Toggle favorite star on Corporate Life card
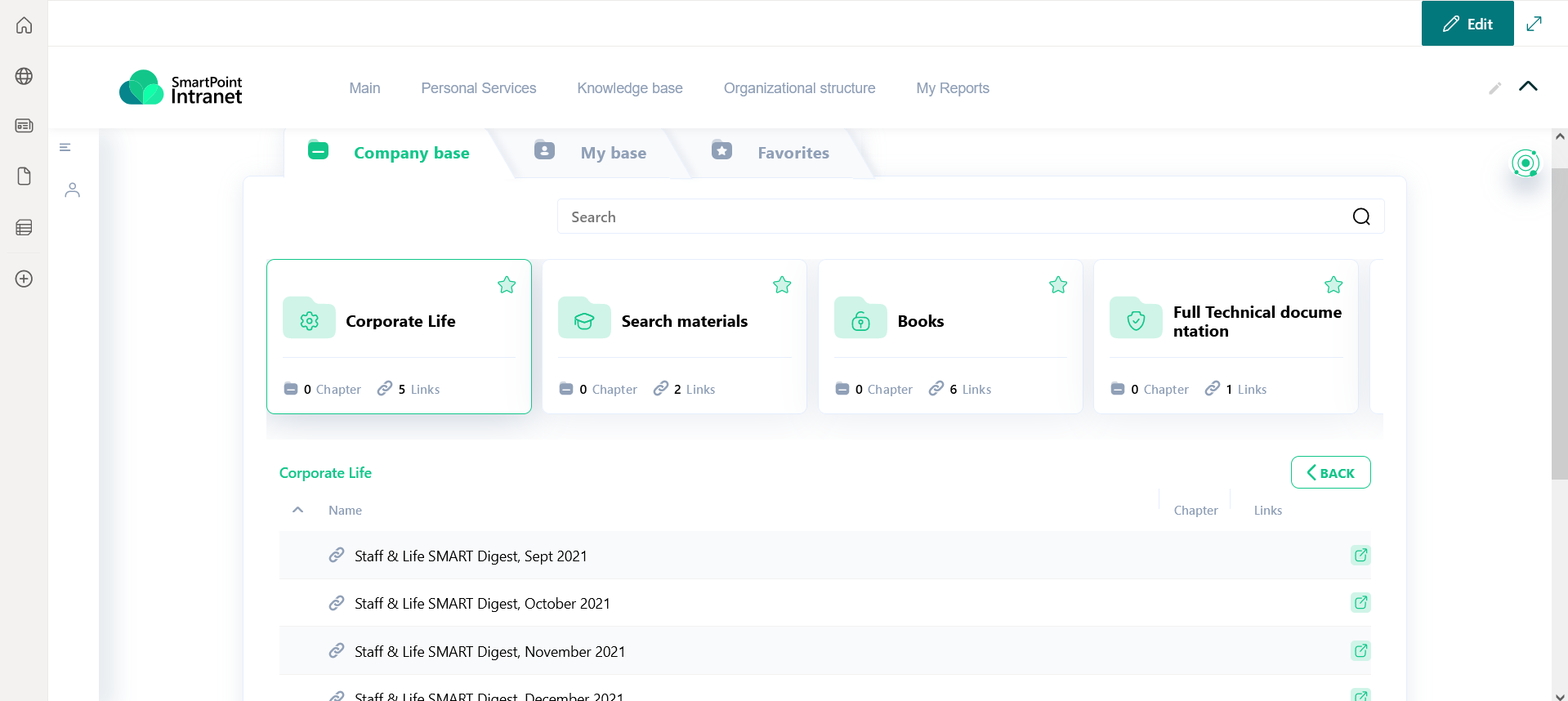Viewport: 1568px width, 701px height. coord(507,285)
